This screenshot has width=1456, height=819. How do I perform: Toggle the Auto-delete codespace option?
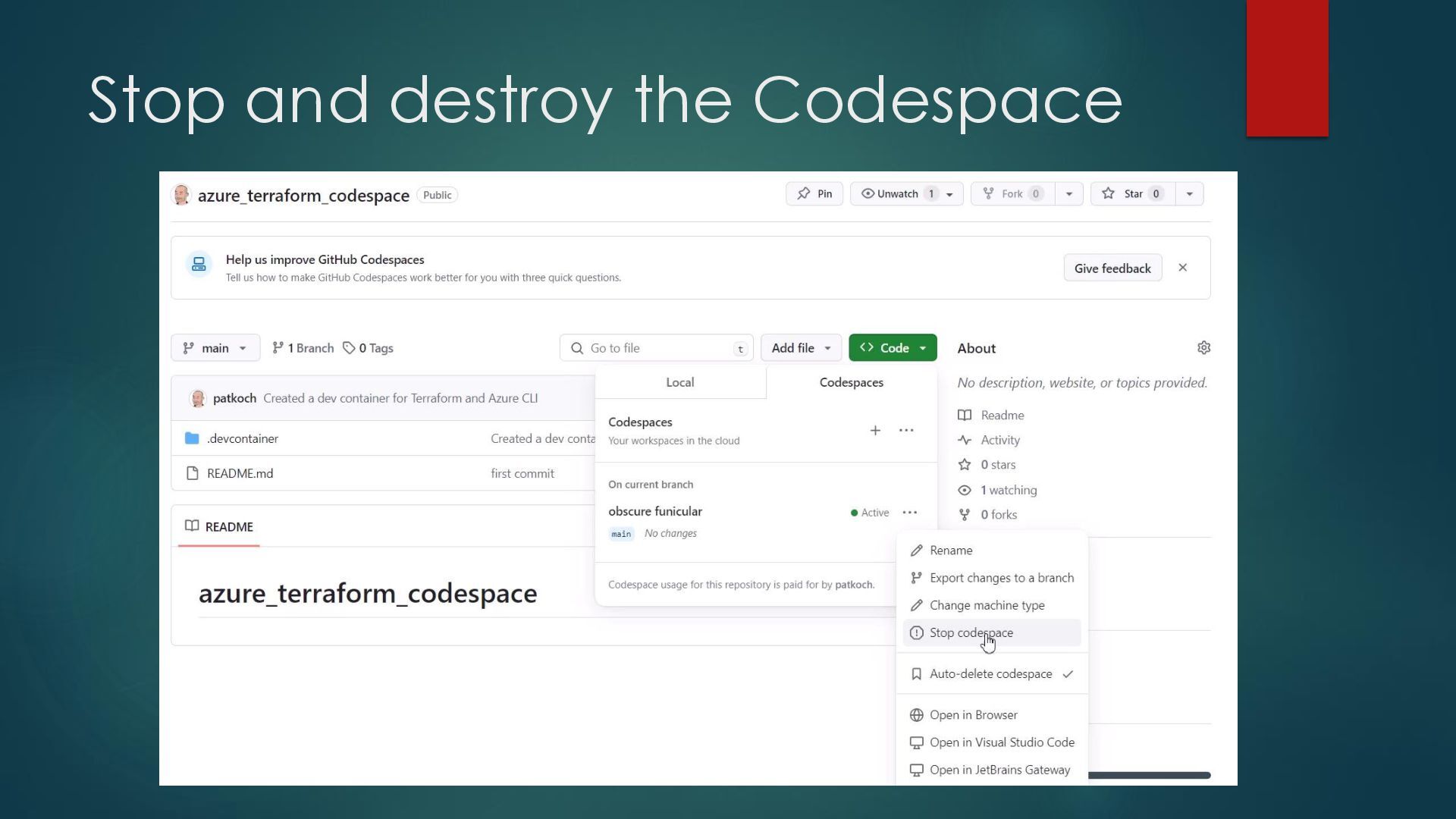tap(990, 674)
